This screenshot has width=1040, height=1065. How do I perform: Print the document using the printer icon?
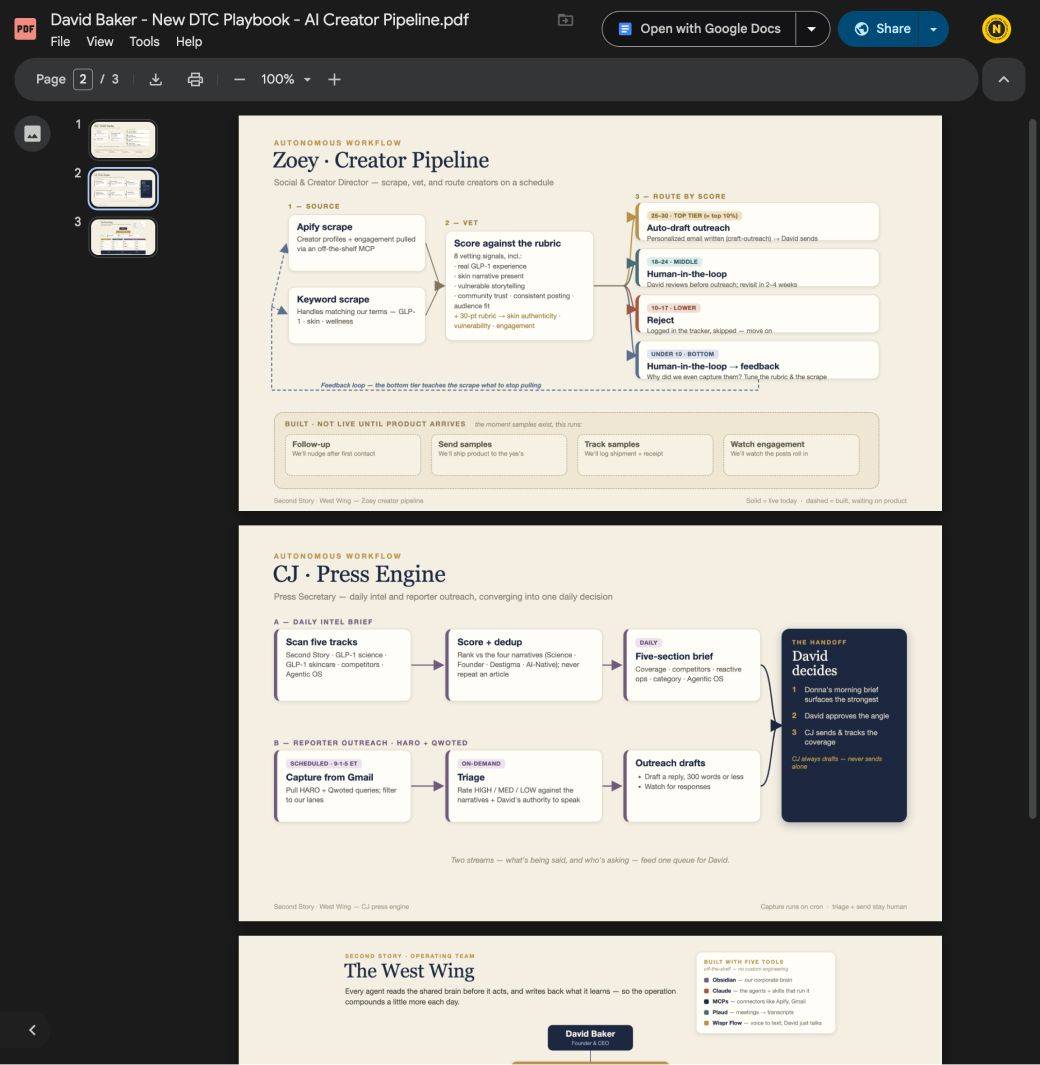[x=195, y=79]
